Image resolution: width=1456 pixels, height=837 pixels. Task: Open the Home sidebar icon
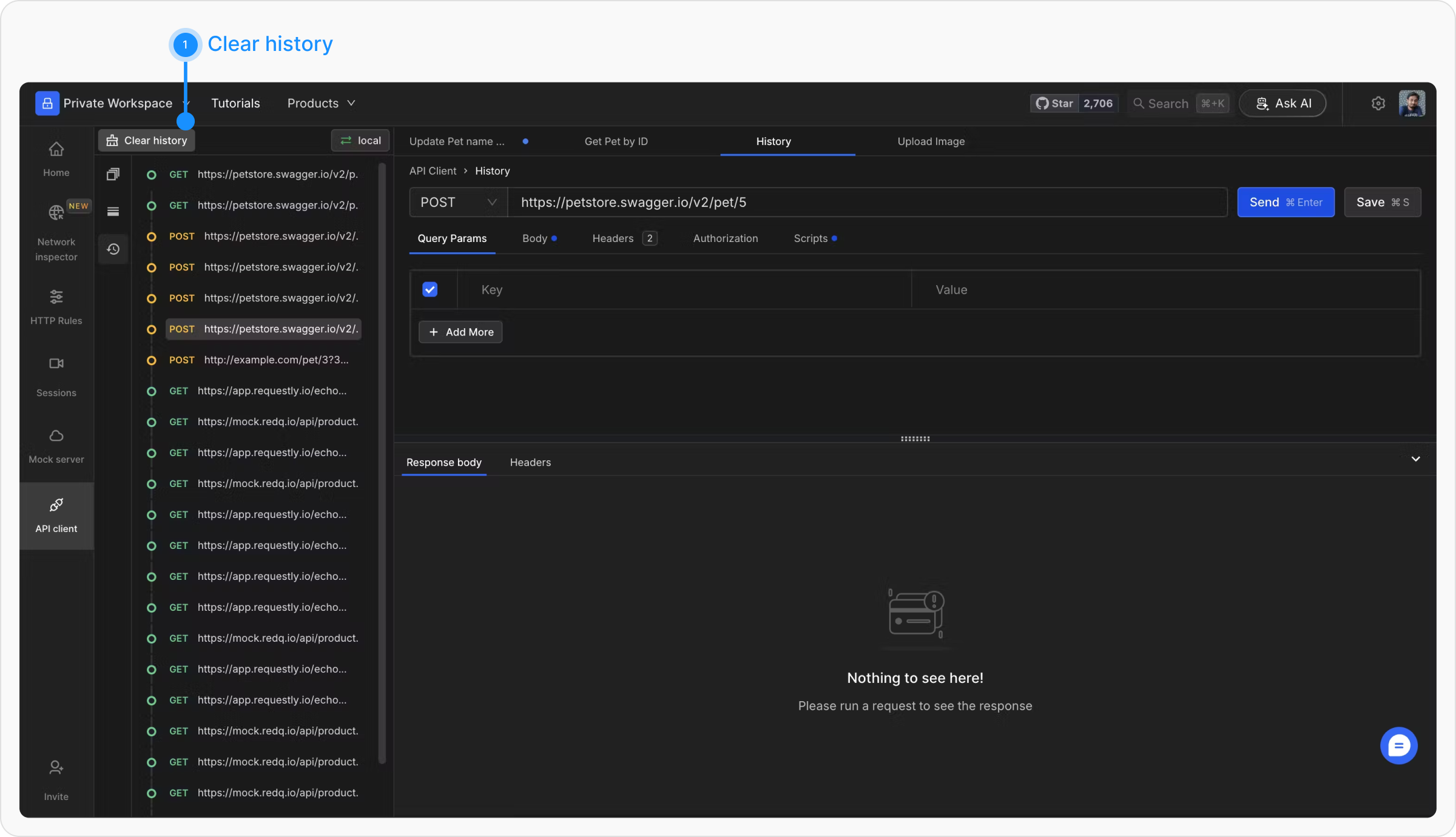[x=56, y=149]
